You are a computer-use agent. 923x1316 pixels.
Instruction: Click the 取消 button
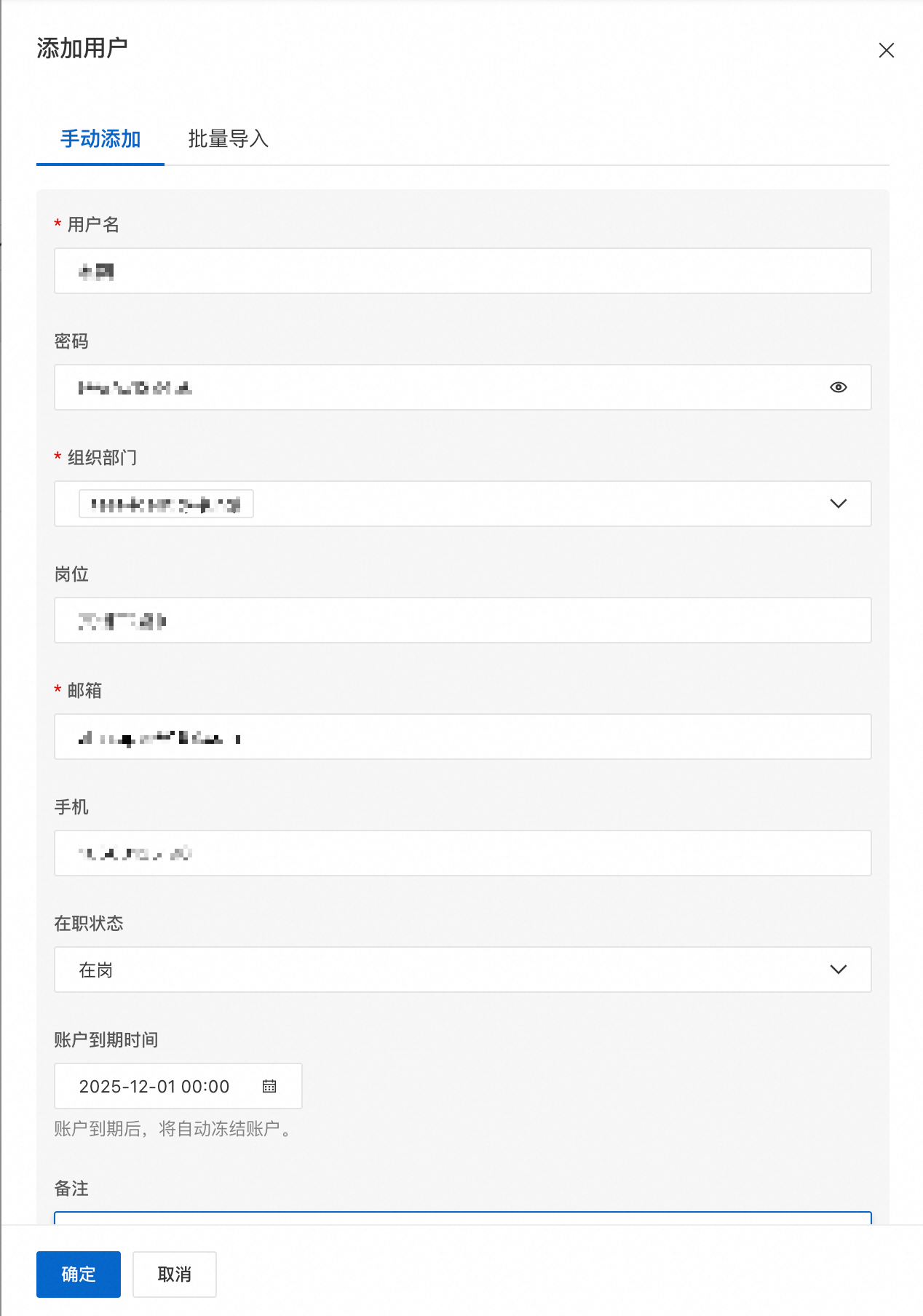tap(175, 1274)
